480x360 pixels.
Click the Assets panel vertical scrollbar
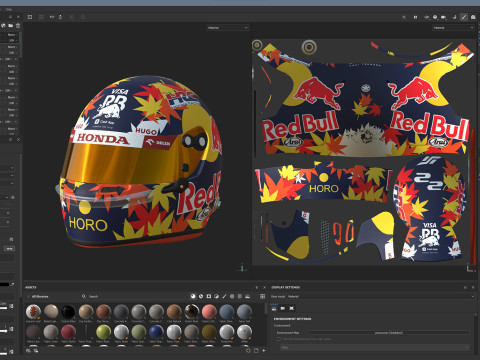(266, 308)
